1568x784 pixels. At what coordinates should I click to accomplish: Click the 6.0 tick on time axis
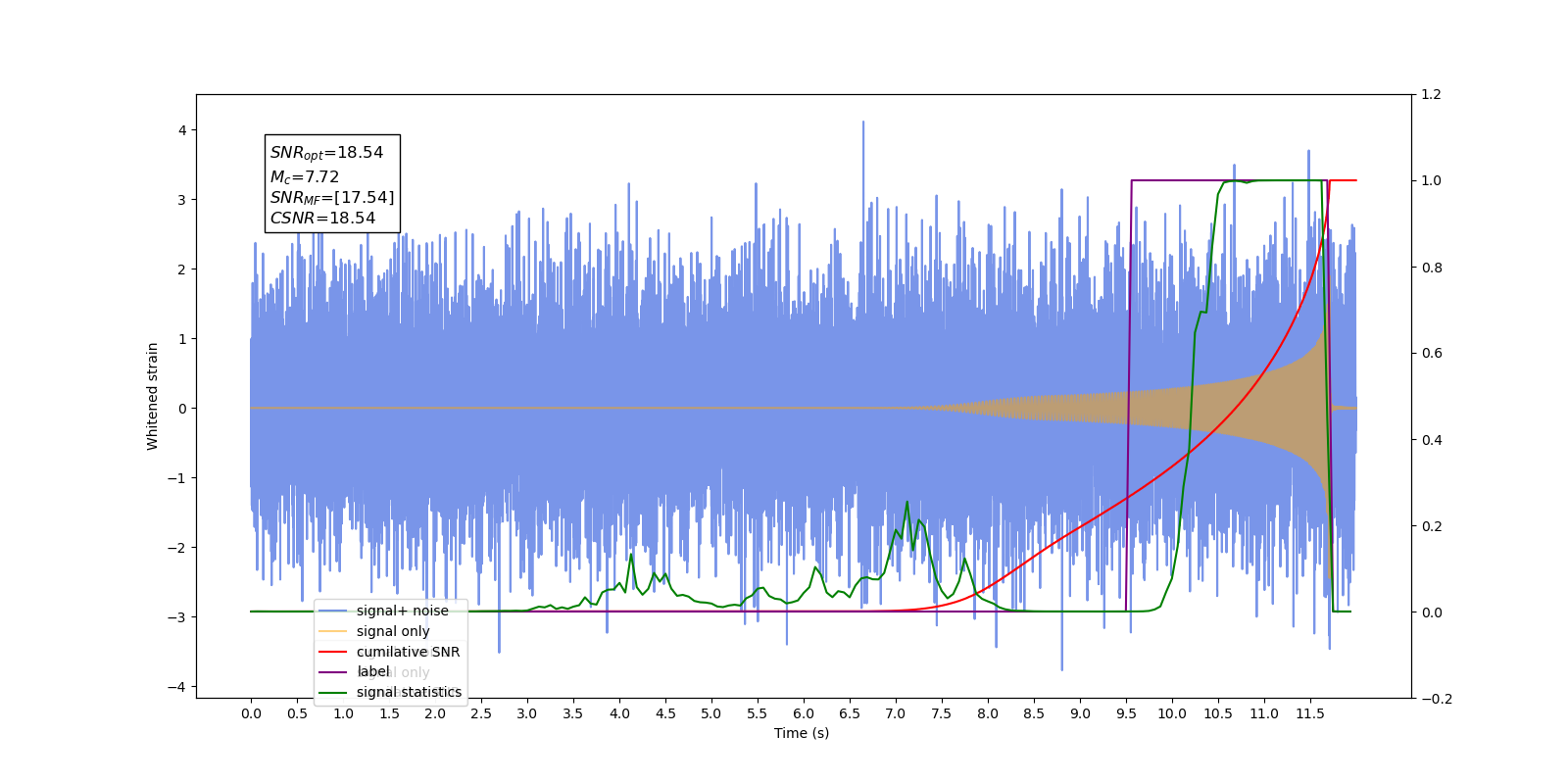pos(804,713)
